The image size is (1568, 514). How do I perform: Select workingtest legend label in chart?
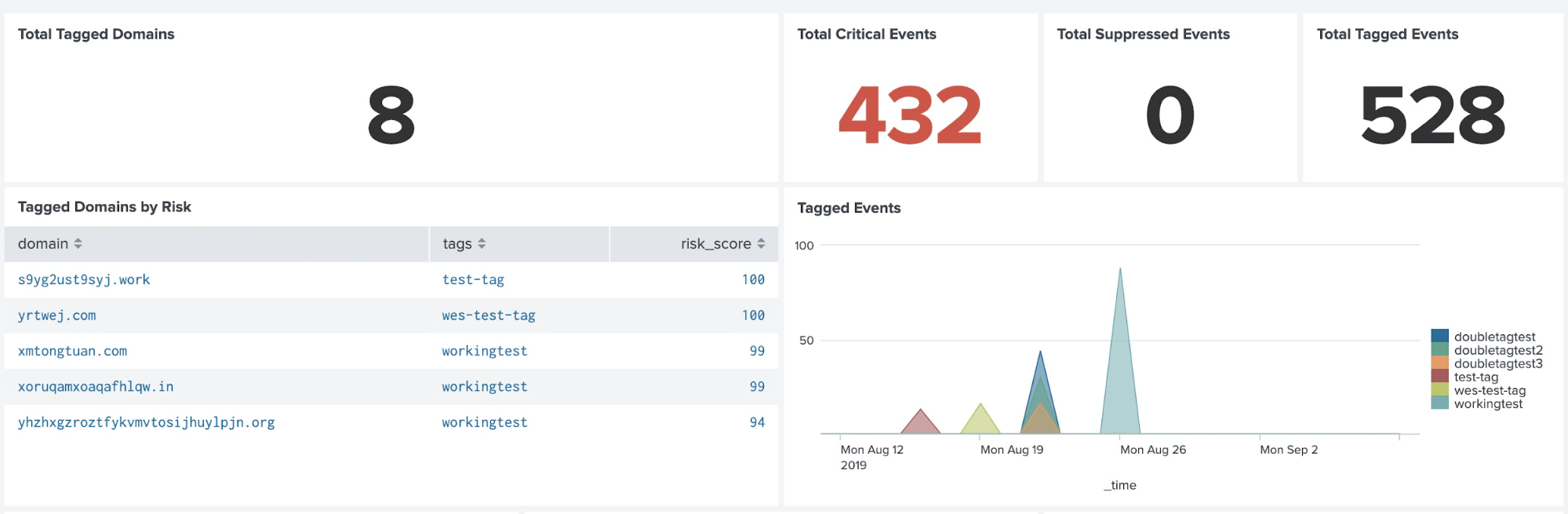click(x=1488, y=403)
